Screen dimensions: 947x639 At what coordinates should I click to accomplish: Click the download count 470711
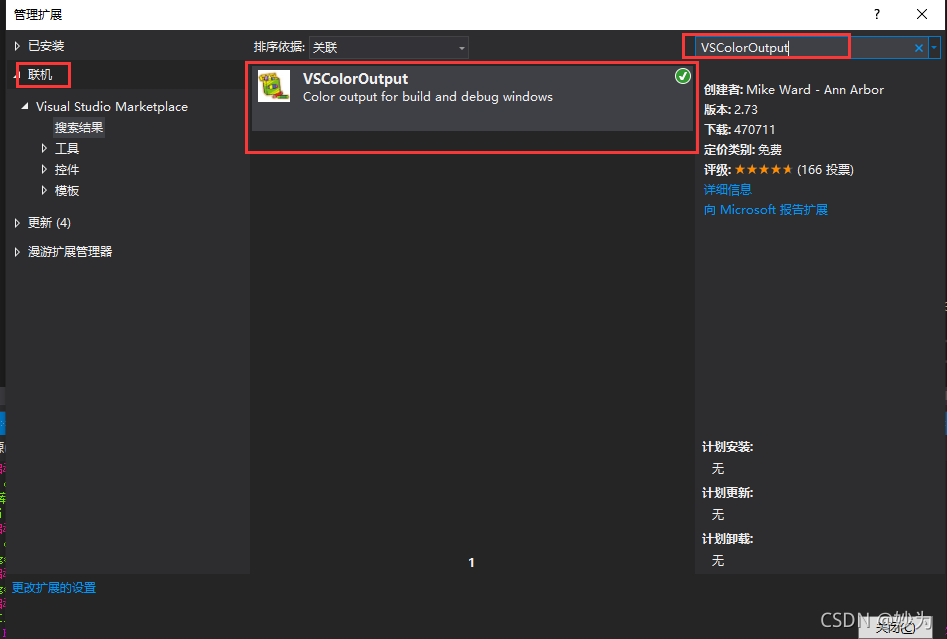click(x=754, y=130)
